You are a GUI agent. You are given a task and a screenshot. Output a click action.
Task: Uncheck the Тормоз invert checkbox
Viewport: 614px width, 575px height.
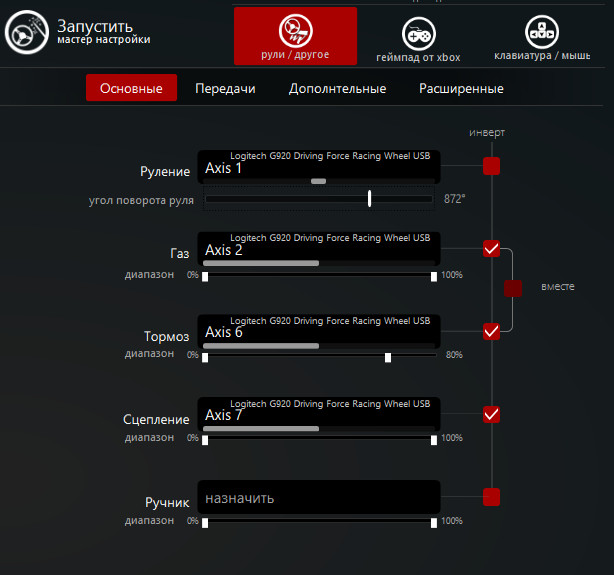point(491,331)
